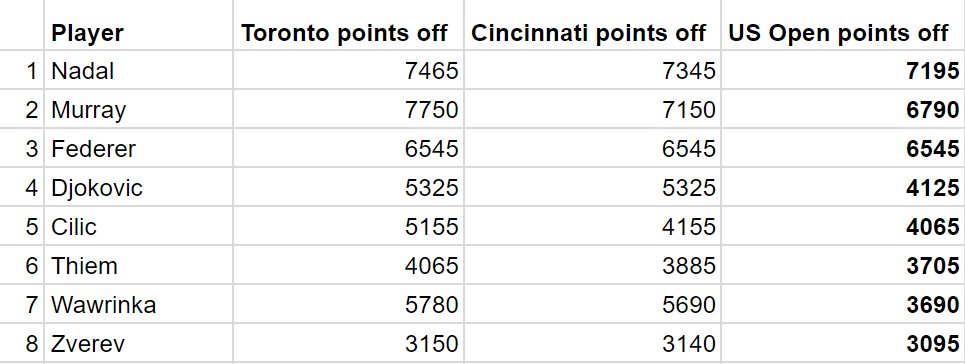Click Wawrinka's US Open value 3690
Screen dimensions: 965x364
click(x=843, y=304)
